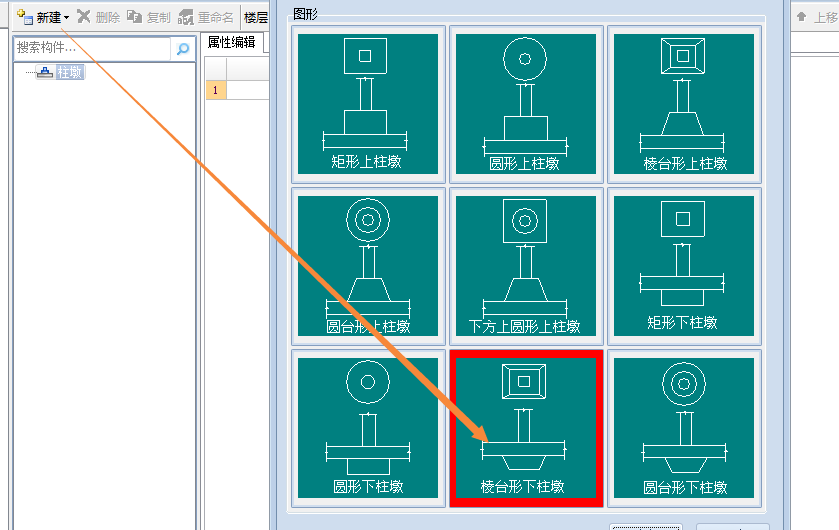
Task: Click the 复制 toolbar button
Action: pos(149,17)
